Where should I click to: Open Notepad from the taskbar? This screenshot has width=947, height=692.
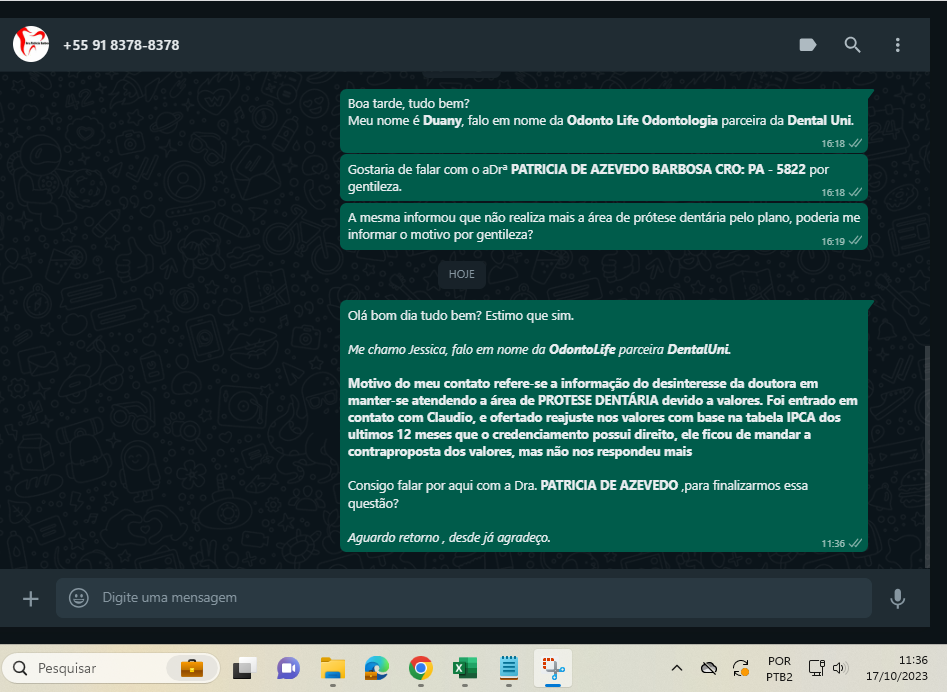(x=509, y=668)
